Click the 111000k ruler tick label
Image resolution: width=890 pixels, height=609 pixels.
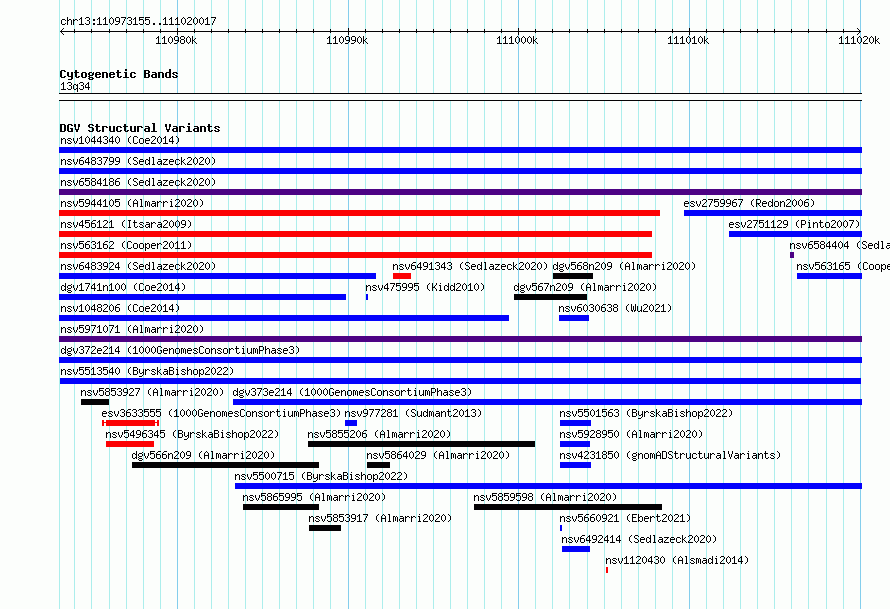coord(517,40)
